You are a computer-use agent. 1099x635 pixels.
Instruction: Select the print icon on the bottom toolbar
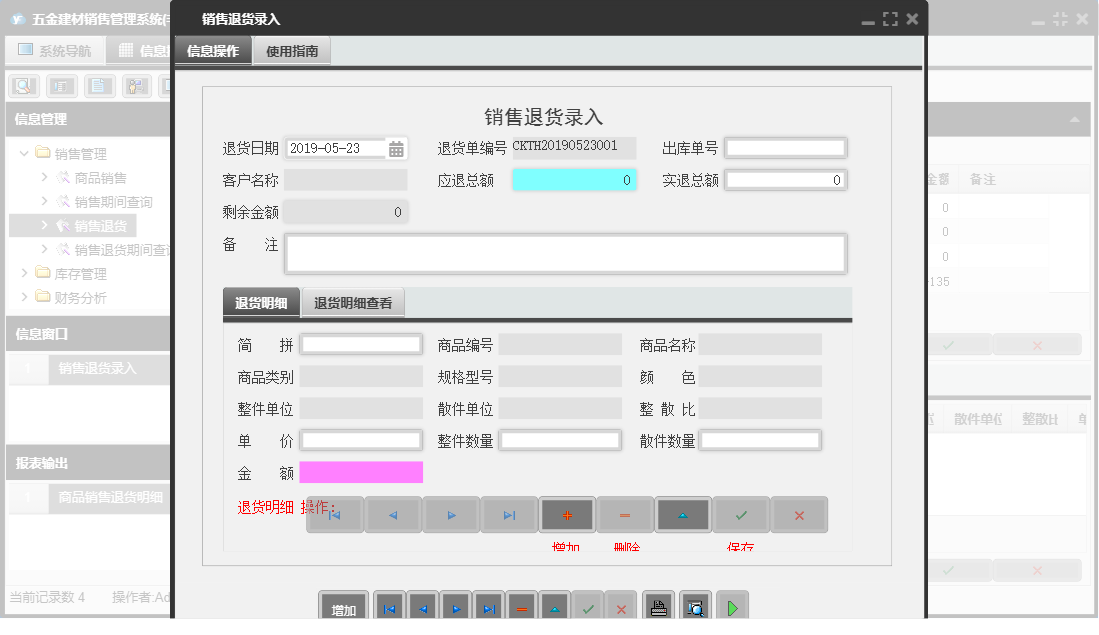point(658,605)
